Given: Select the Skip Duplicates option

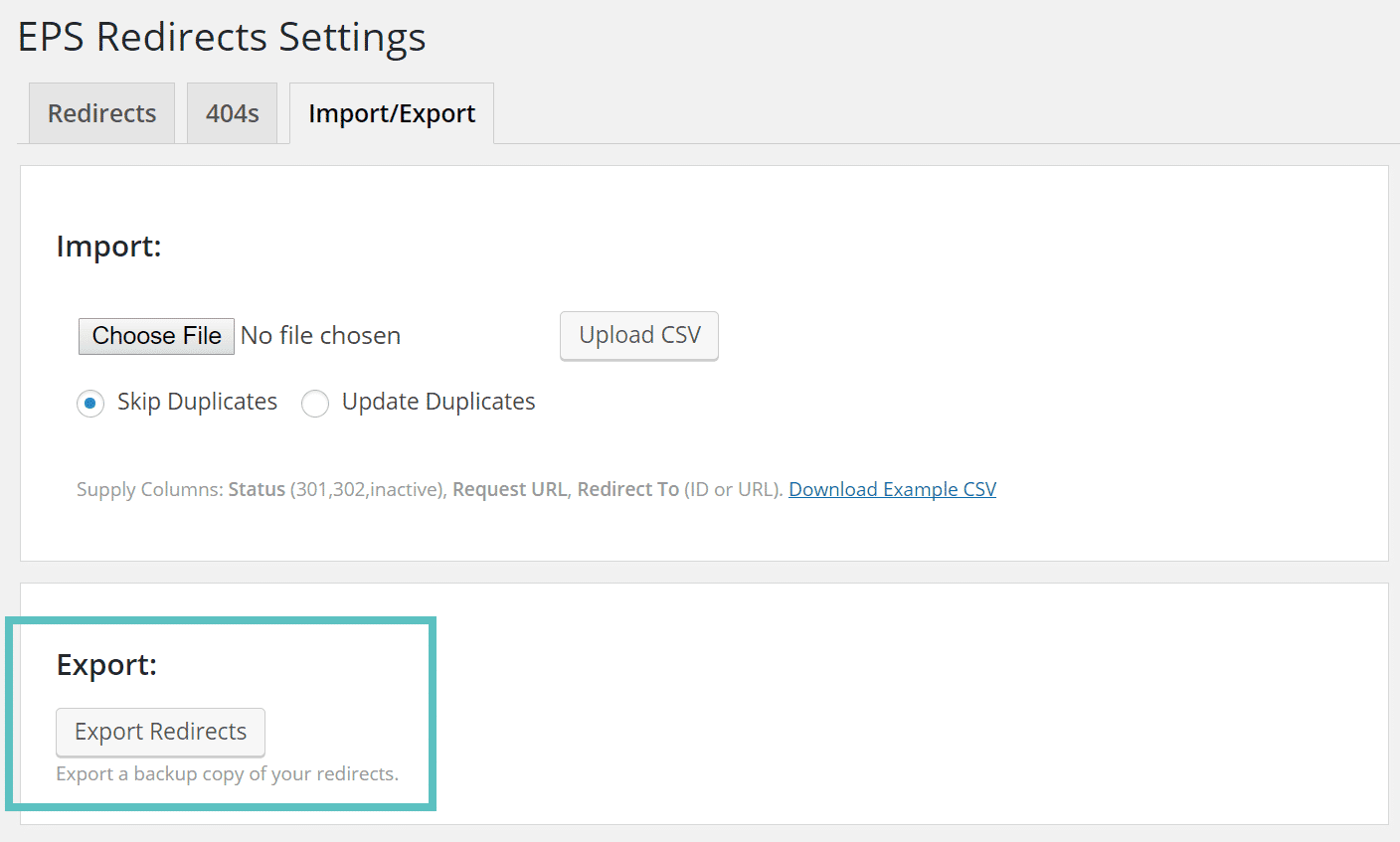Looking at the screenshot, I should (x=90, y=403).
